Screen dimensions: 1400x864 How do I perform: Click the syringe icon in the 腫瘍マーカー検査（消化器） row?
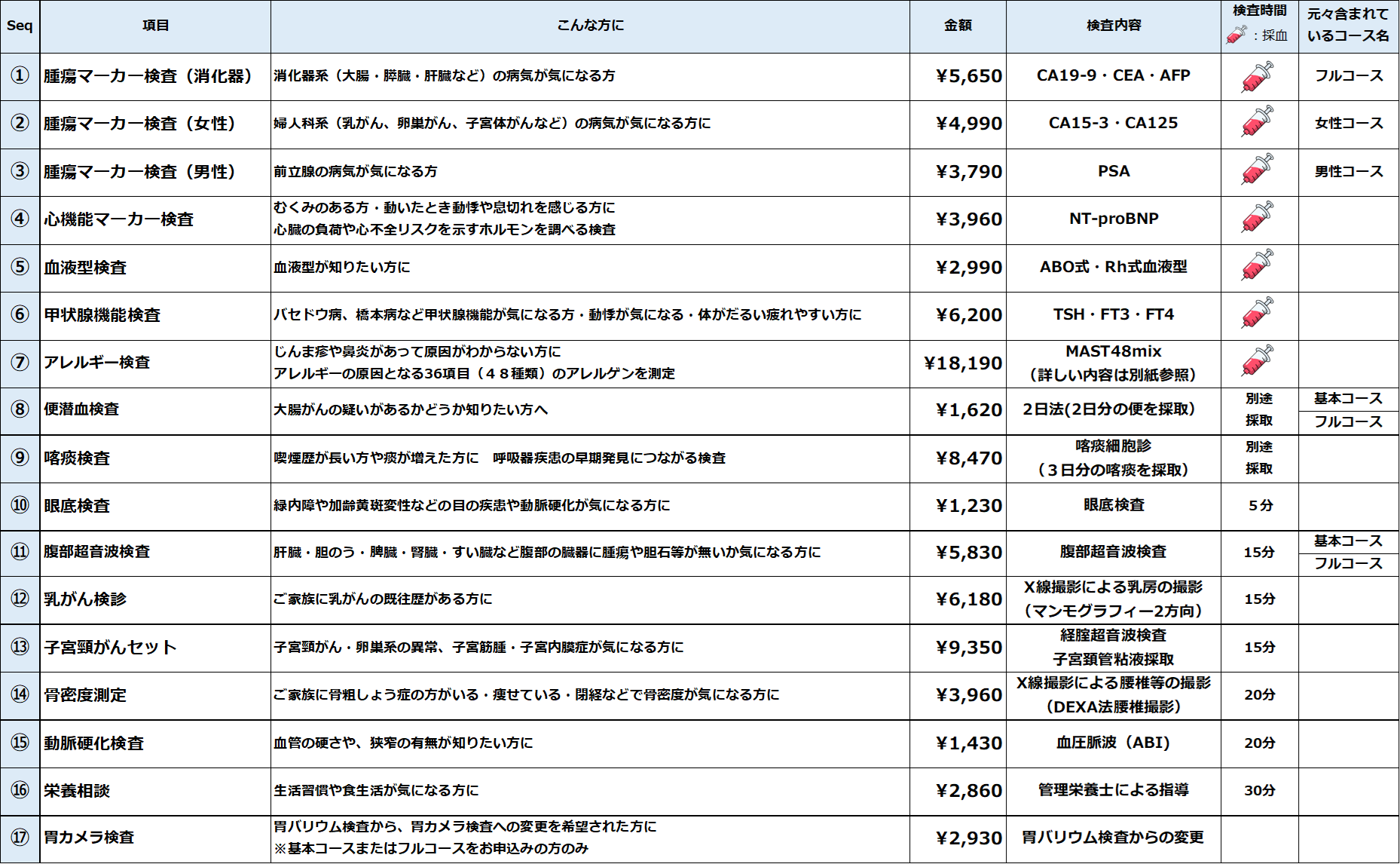pyautogui.click(x=1258, y=77)
